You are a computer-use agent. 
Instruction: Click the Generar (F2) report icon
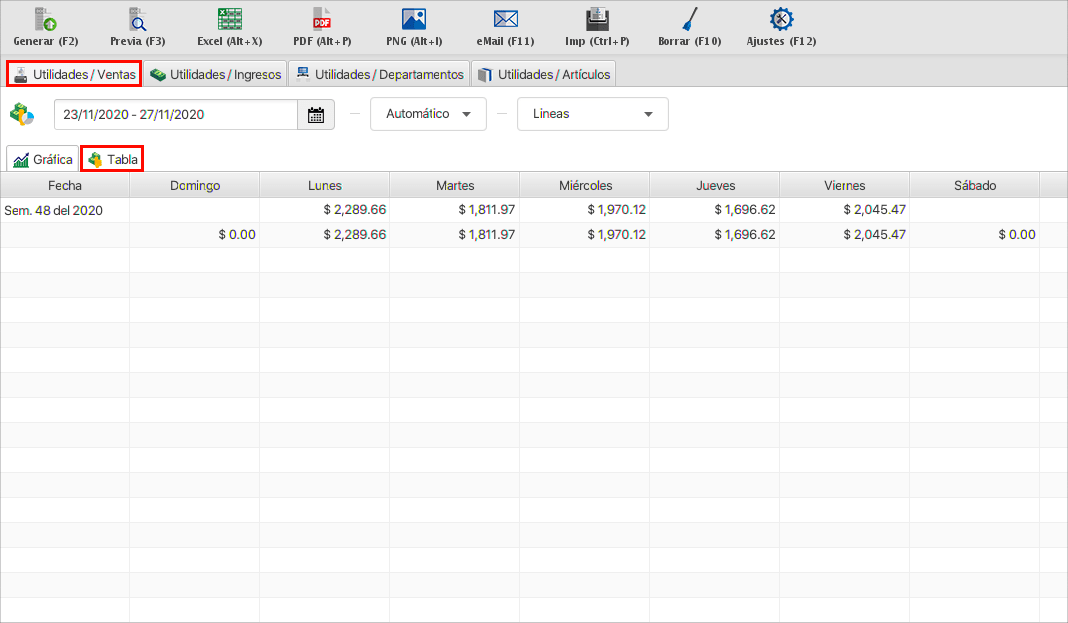click(46, 20)
